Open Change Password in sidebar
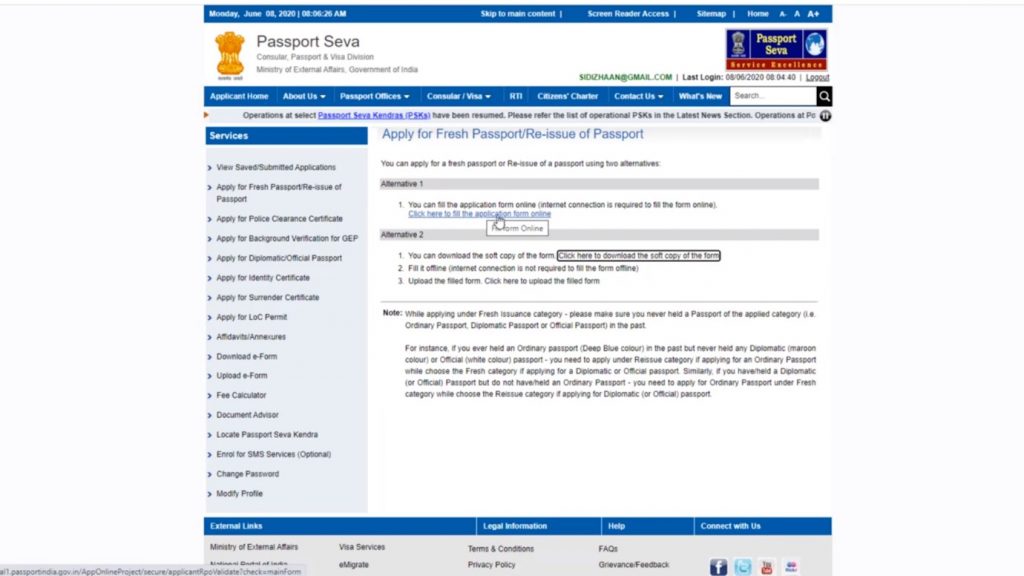Image resolution: width=1024 pixels, height=576 pixels. coord(248,474)
